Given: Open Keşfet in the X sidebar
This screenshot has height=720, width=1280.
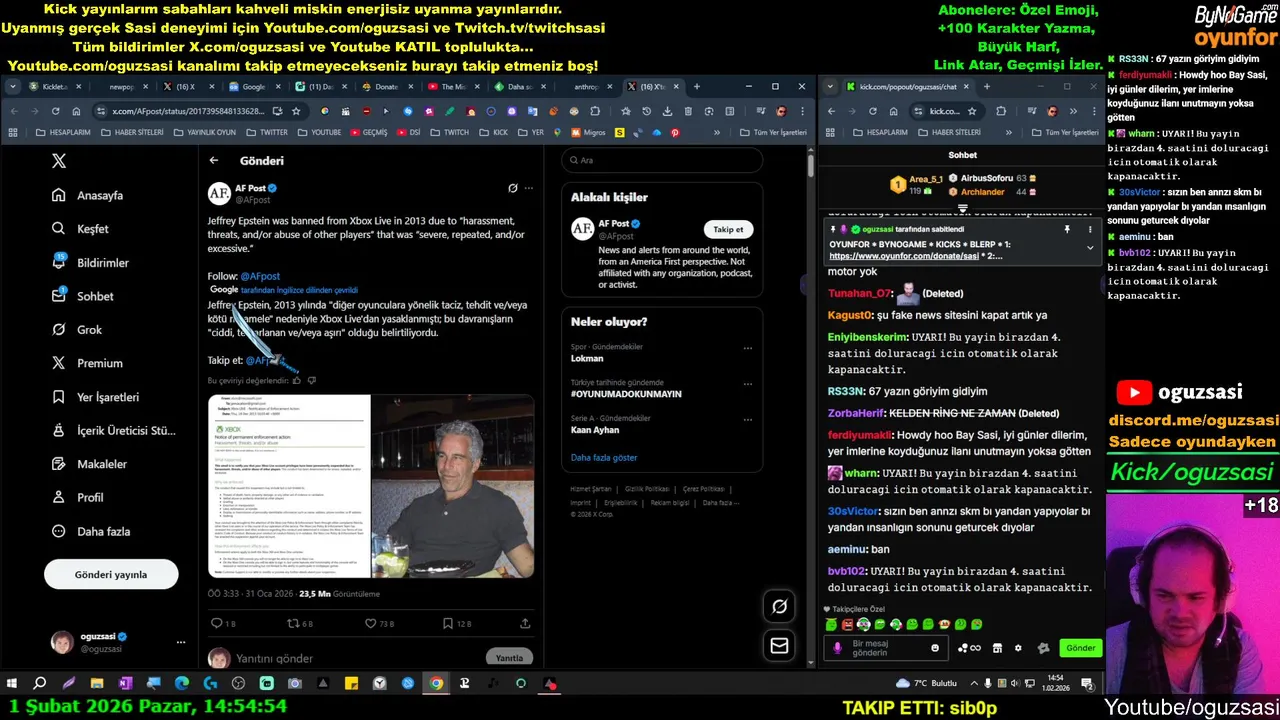Looking at the screenshot, I should 80,229.
